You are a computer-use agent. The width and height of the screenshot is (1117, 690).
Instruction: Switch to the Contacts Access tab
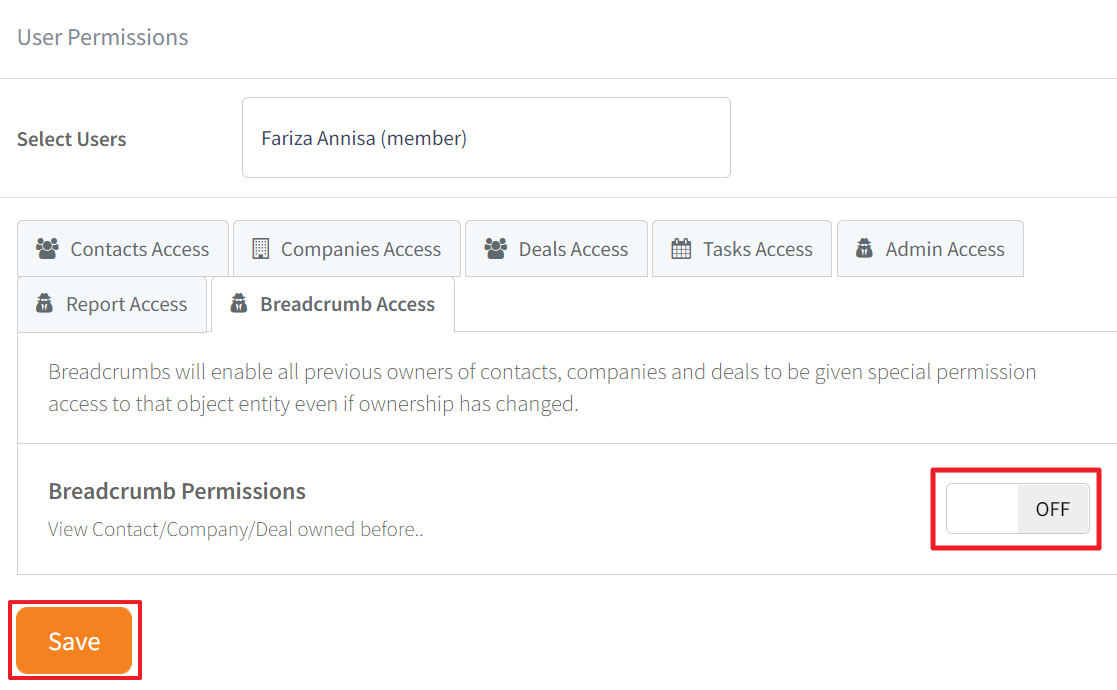123,249
